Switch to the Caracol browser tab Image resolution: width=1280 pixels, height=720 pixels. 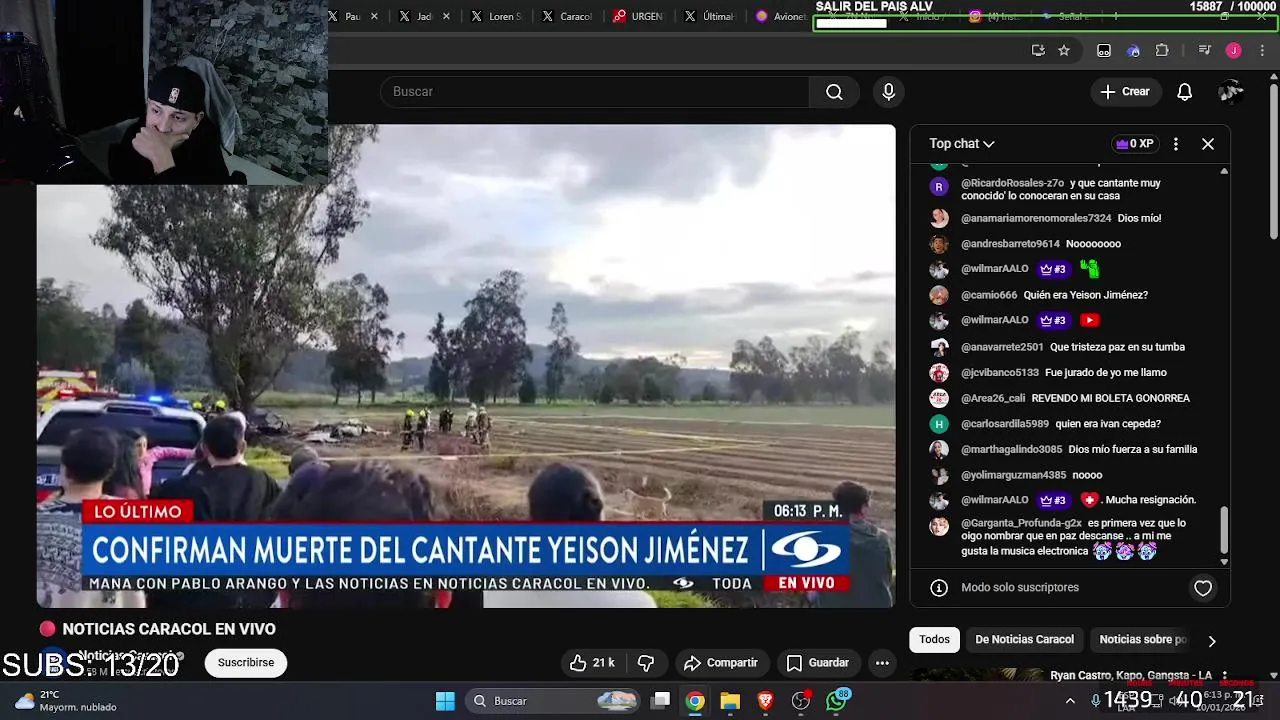566,16
